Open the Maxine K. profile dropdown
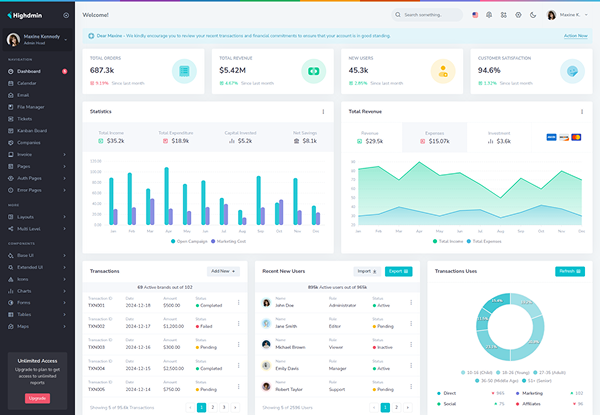The height and width of the screenshot is (416, 600). (567, 15)
